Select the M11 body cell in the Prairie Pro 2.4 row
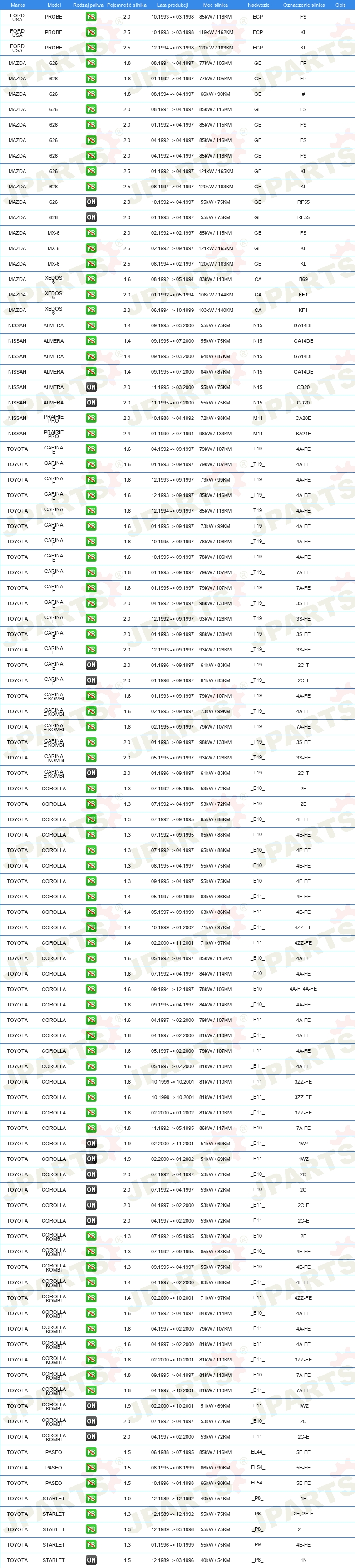Viewport: 355px width, 1568px height. [257, 434]
